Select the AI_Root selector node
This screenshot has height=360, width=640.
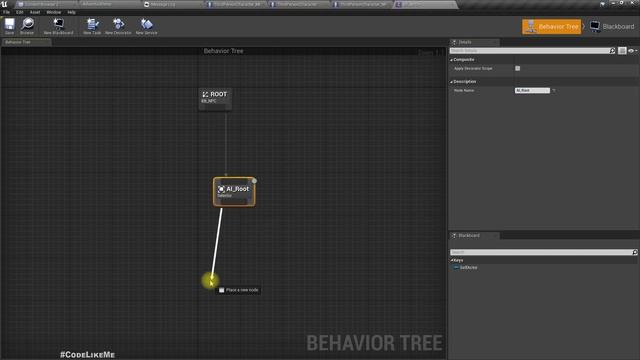[234, 192]
